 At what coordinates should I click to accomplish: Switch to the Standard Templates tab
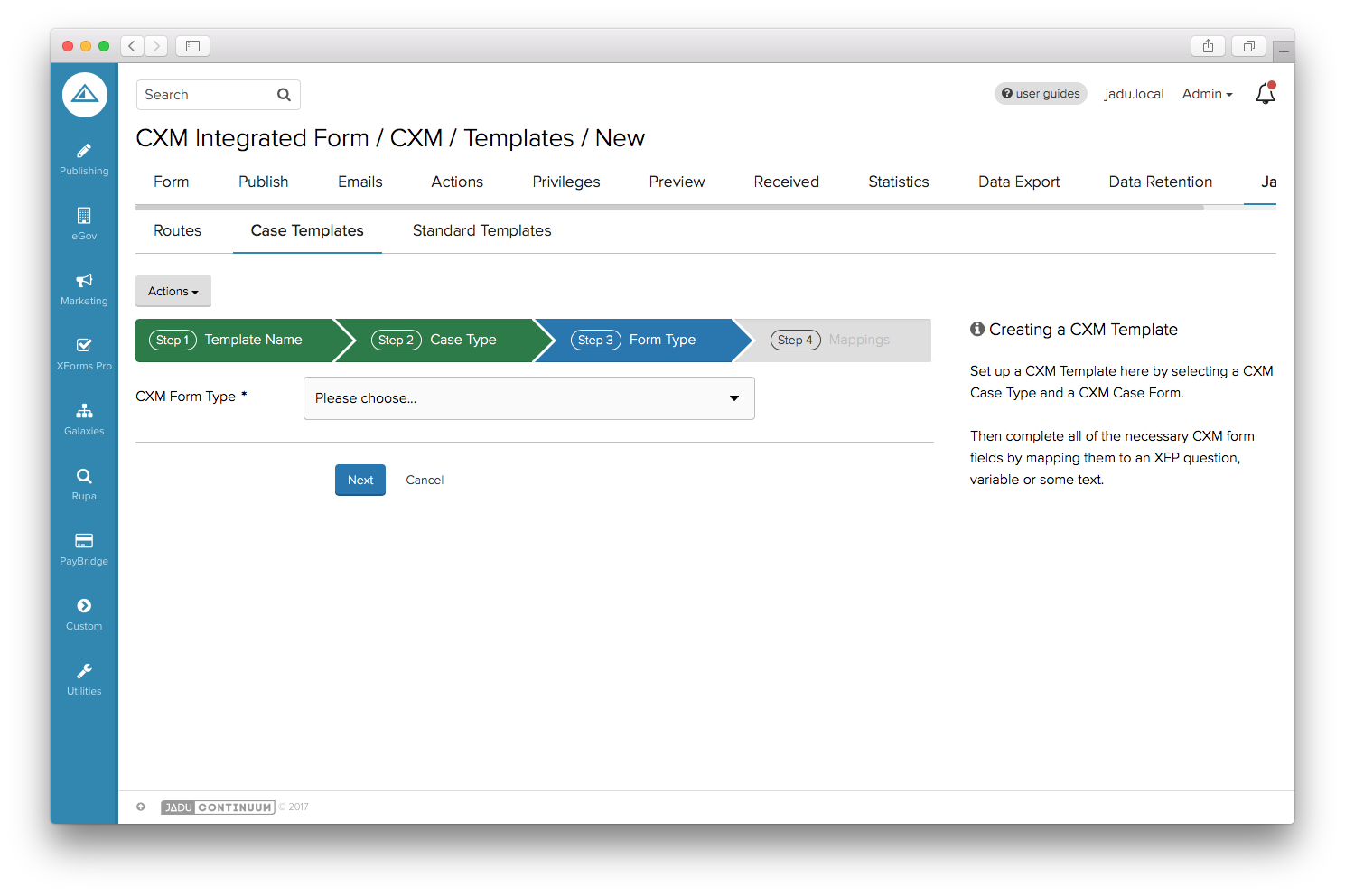(x=481, y=231)
